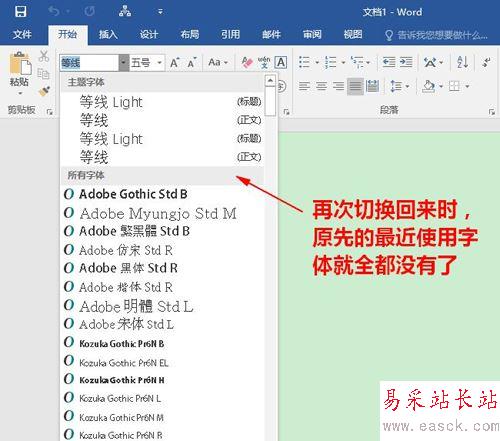Select first 等线 Light heading font

(x=162, y=102)
